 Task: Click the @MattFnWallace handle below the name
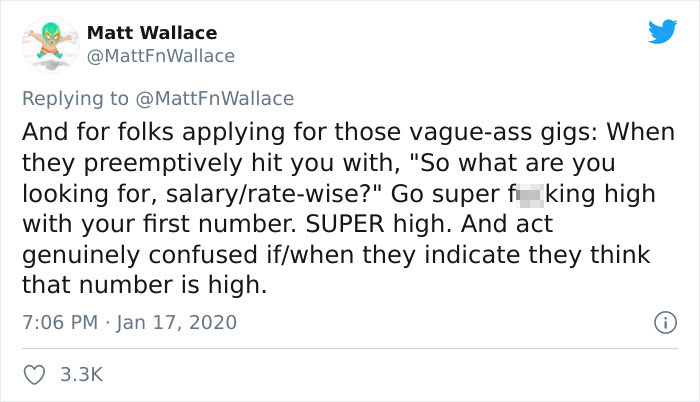(160, 56)
